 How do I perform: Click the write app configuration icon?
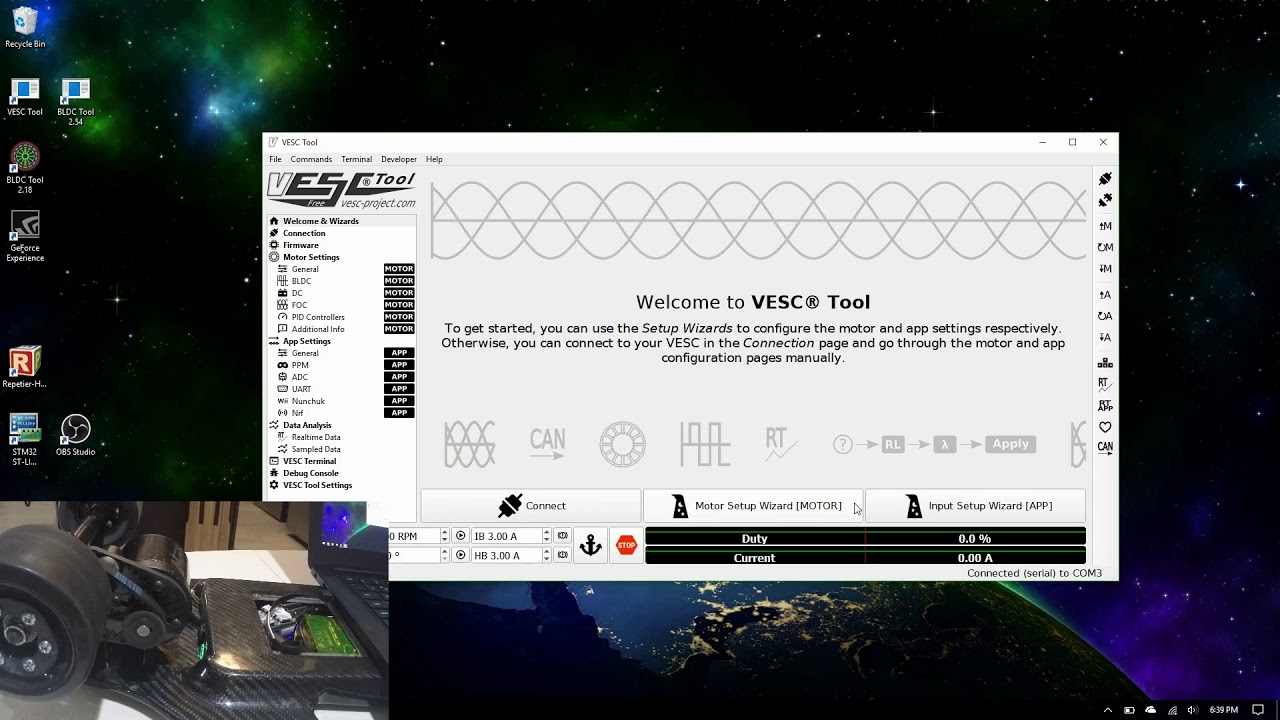click(1105, 338)
